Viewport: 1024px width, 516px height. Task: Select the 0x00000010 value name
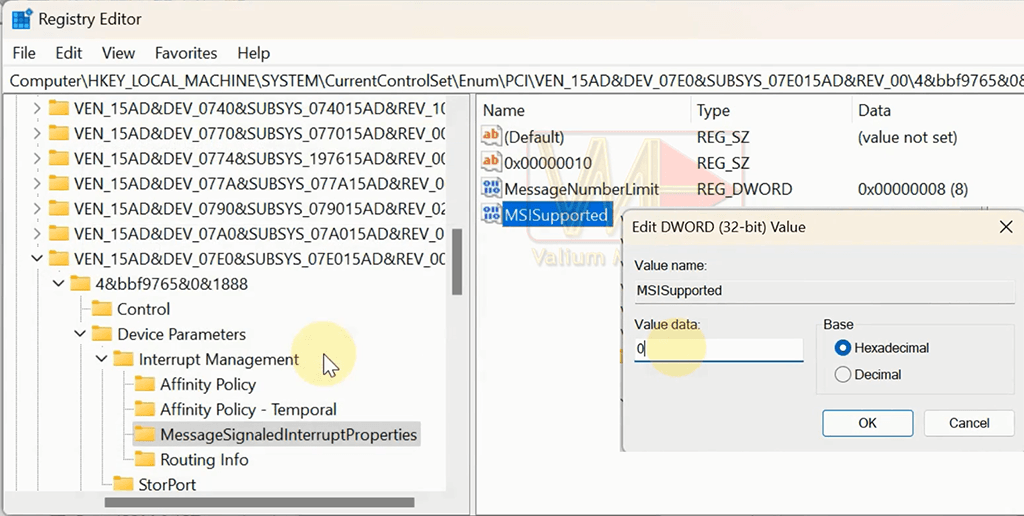click(x=548, y=163)
